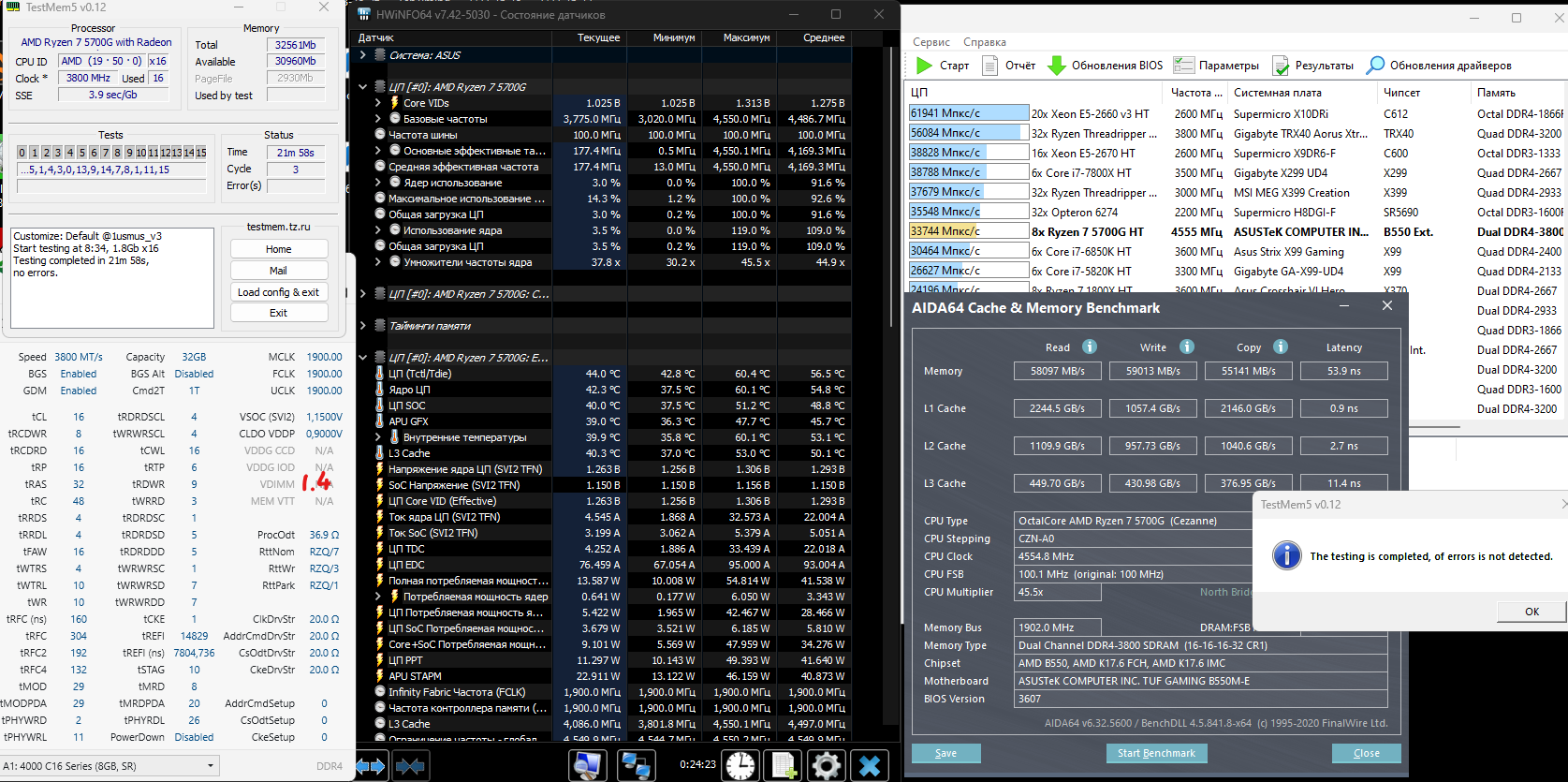Expand the Core VIDs sensor row
Screen dimensions: 1568x782
pos(378,103)
